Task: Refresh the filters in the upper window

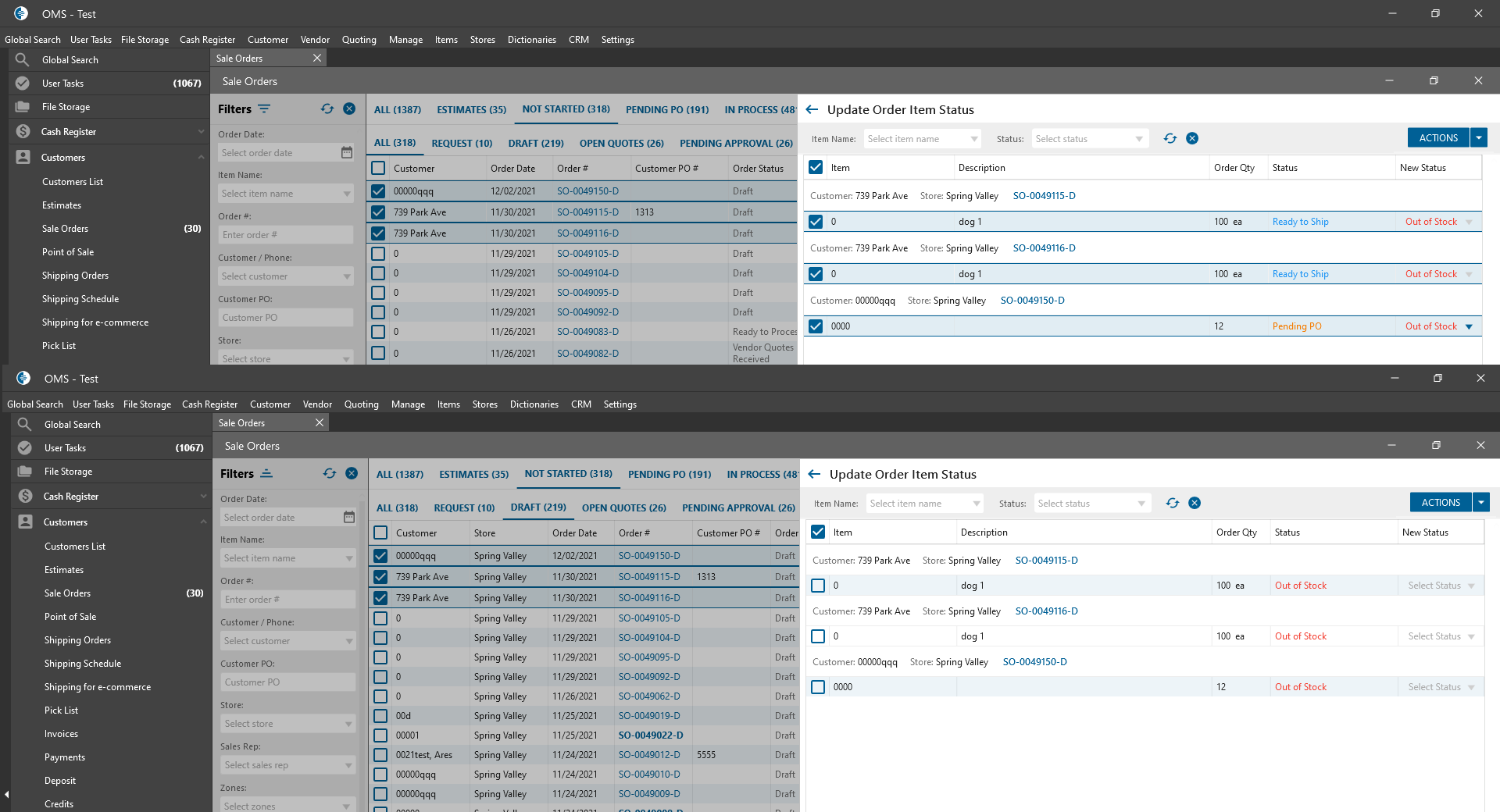Action: [327, 109]
